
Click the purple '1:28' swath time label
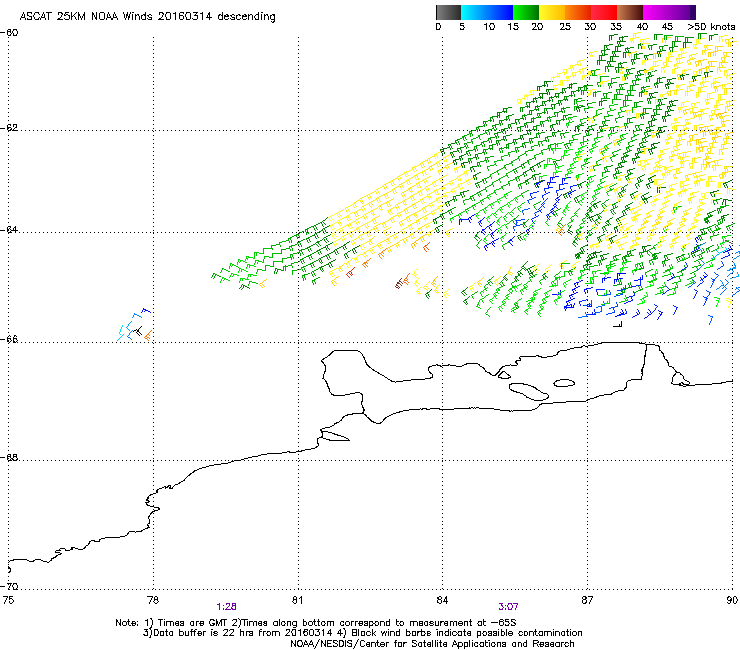coord(227,607)
